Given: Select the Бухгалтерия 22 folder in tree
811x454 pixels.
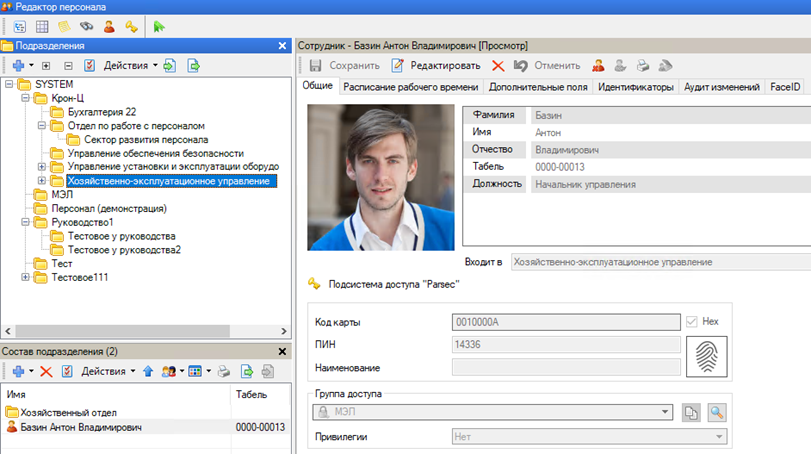Looking at the screenshot, I should 101,112.
